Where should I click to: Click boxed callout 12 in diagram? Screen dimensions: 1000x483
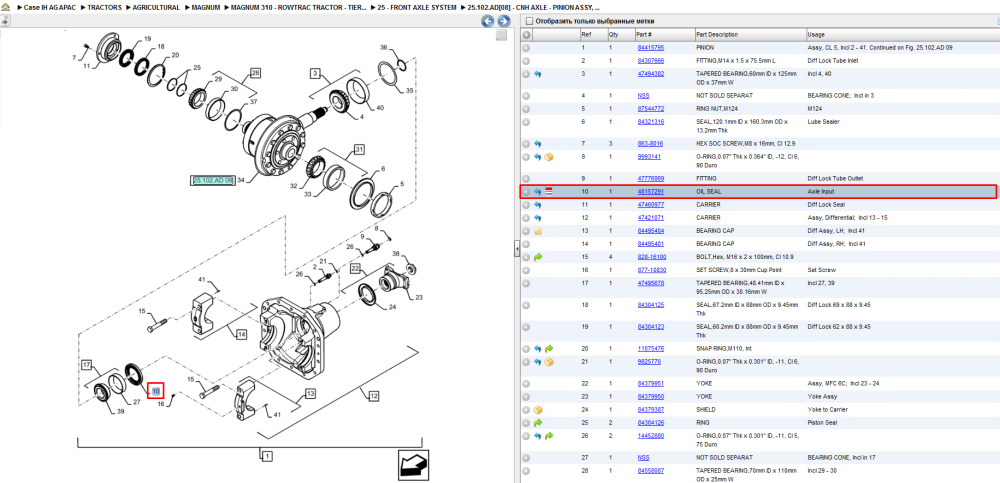373,396
